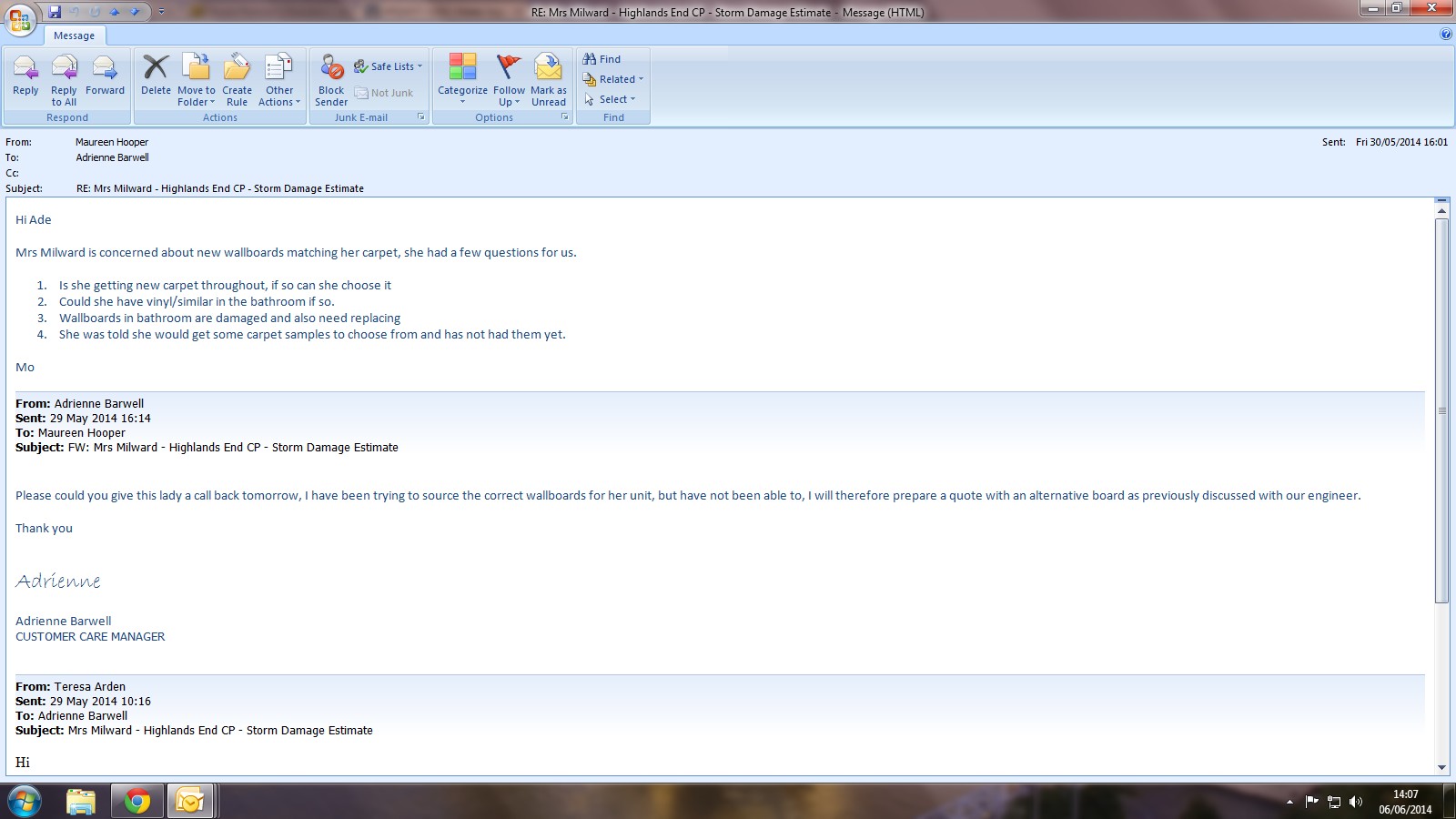Viewport: 1456px width, 819px height.
Task: Open the Office button menu
Action: tap(20, 19)
